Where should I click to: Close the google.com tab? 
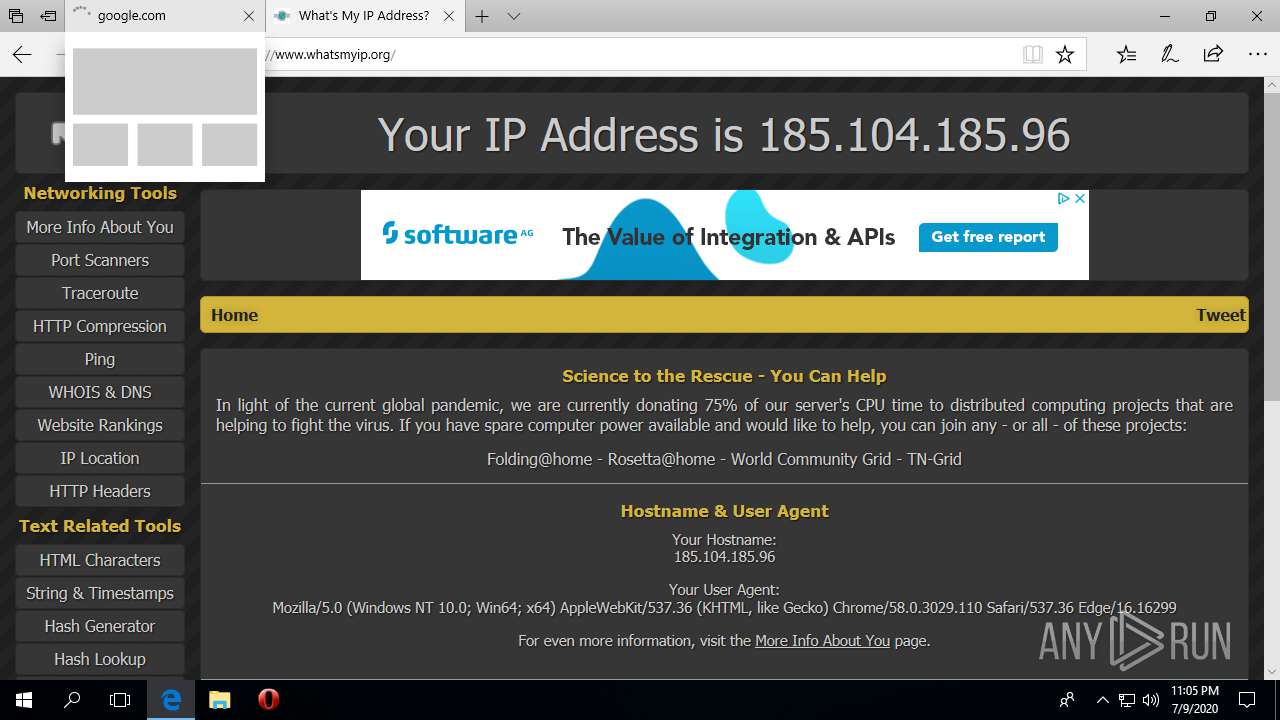click(249, 16)
